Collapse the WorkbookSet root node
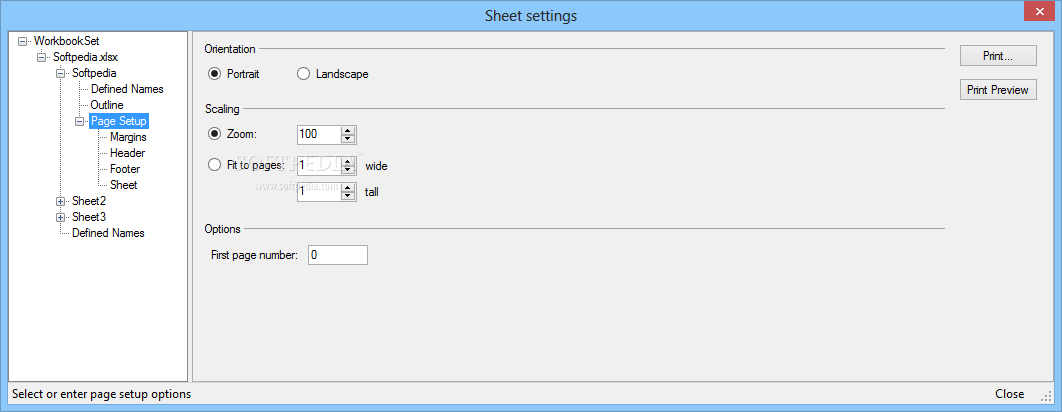This screenshot has width=1062, height=412. tap(22, 41)
